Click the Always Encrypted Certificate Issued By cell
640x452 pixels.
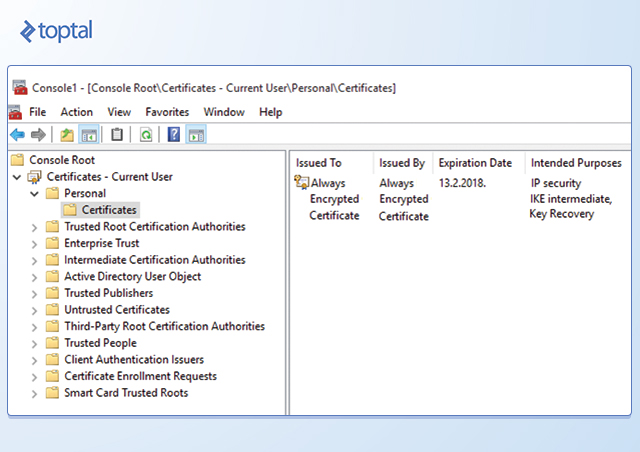point(404,199)
